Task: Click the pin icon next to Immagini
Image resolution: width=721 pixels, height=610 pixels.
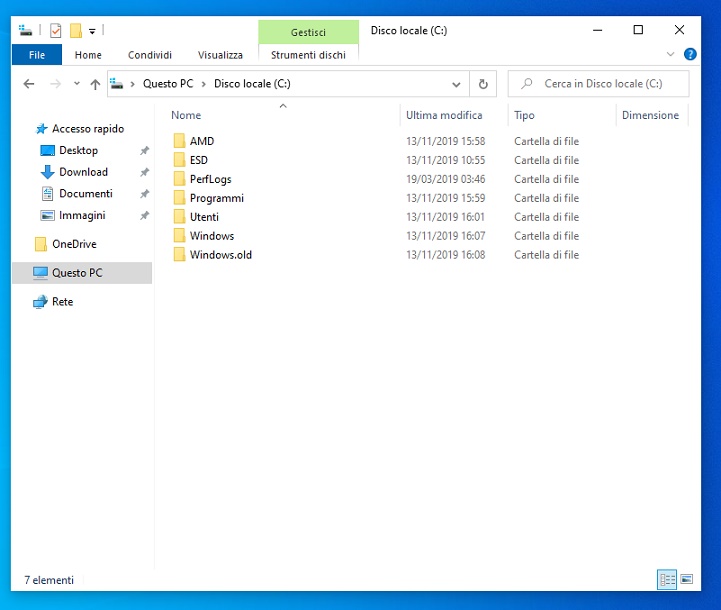Action: (x=144, y=215)
